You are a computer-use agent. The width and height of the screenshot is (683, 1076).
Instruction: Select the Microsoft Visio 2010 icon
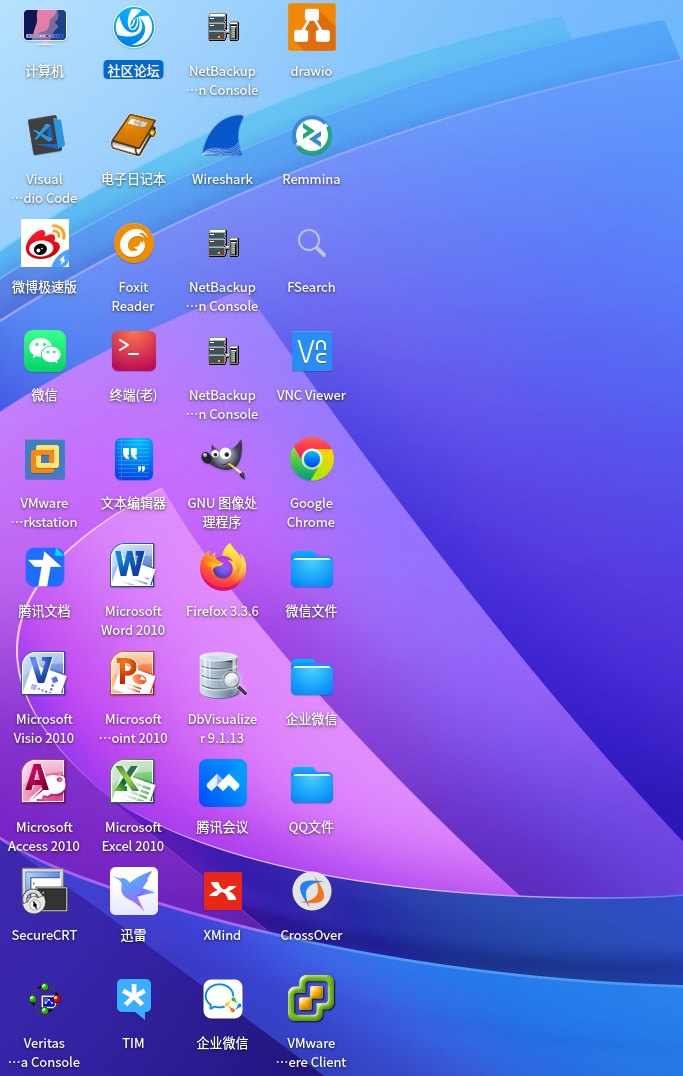click(45, 675)
